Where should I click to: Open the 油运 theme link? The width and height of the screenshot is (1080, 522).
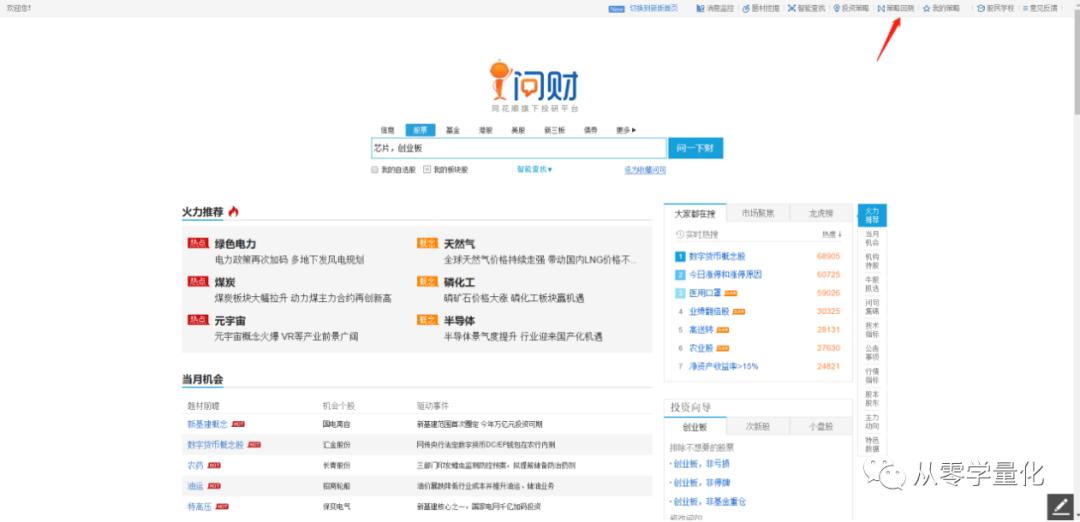tap(196, 486)
